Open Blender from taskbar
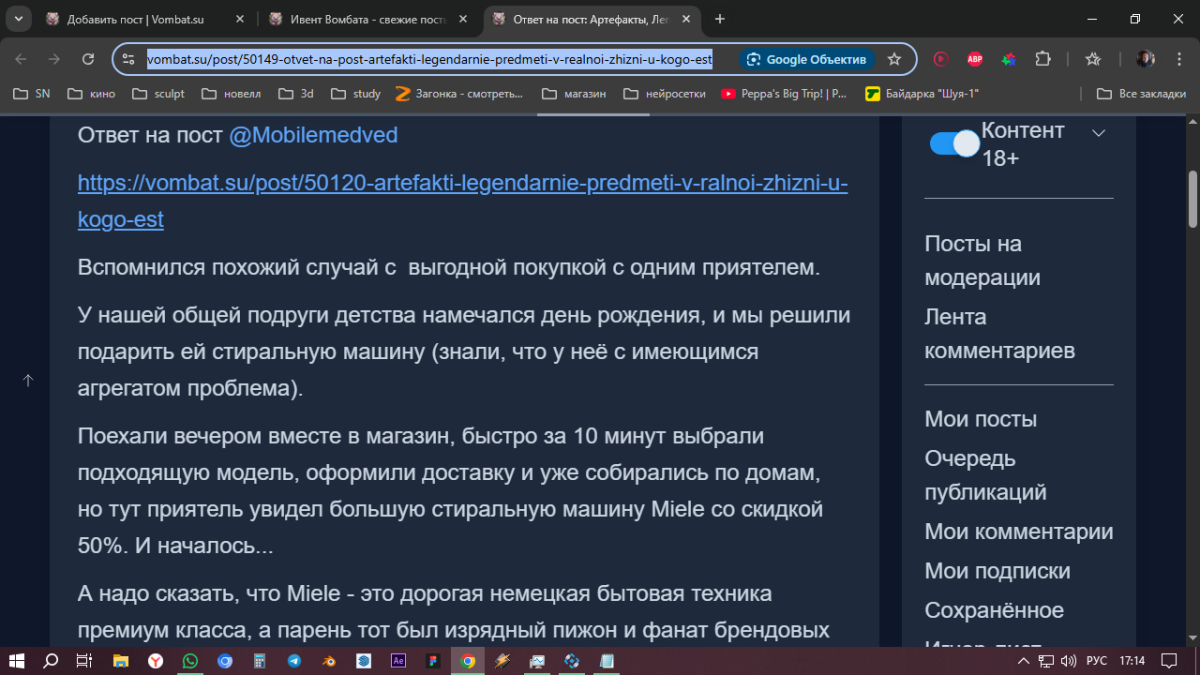This screenshot has height=675, width=1200. 329,661
